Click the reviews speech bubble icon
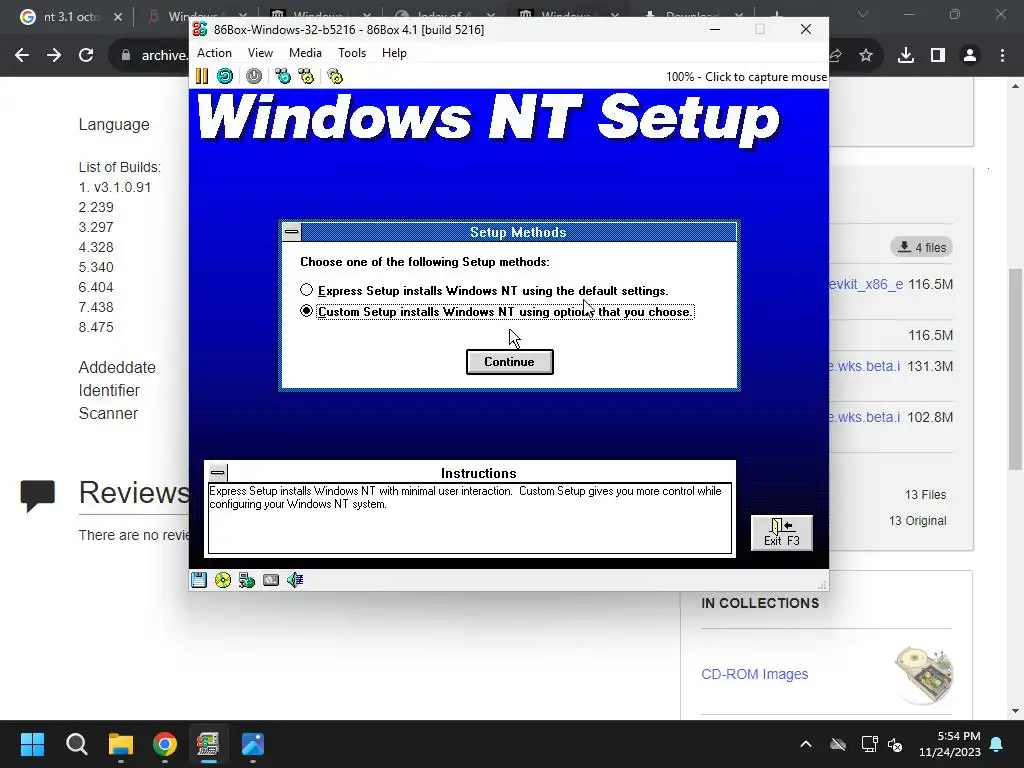Screen dimensions: 1024x768 pos(38,495)
